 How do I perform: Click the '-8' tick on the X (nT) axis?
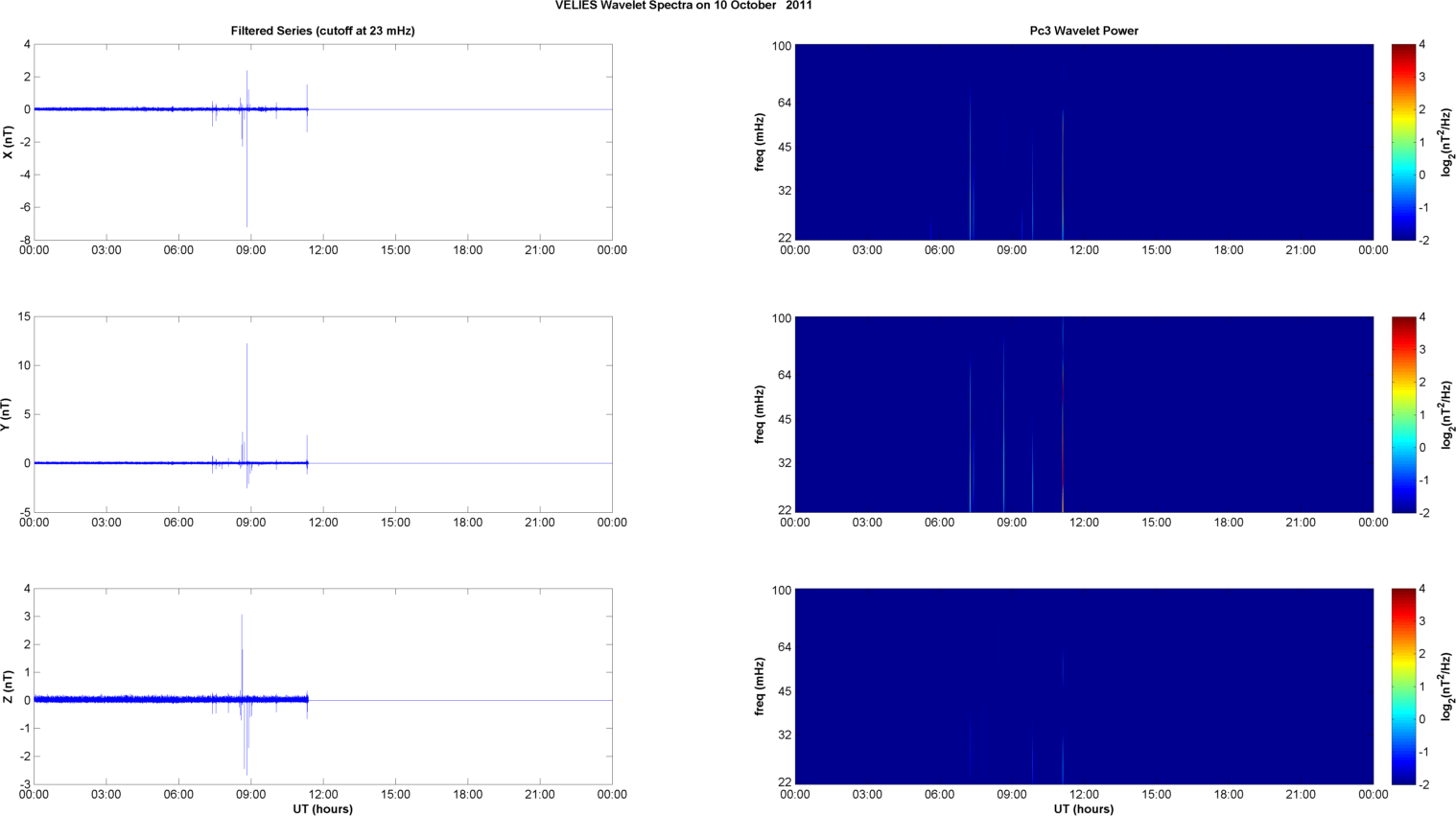26,240
